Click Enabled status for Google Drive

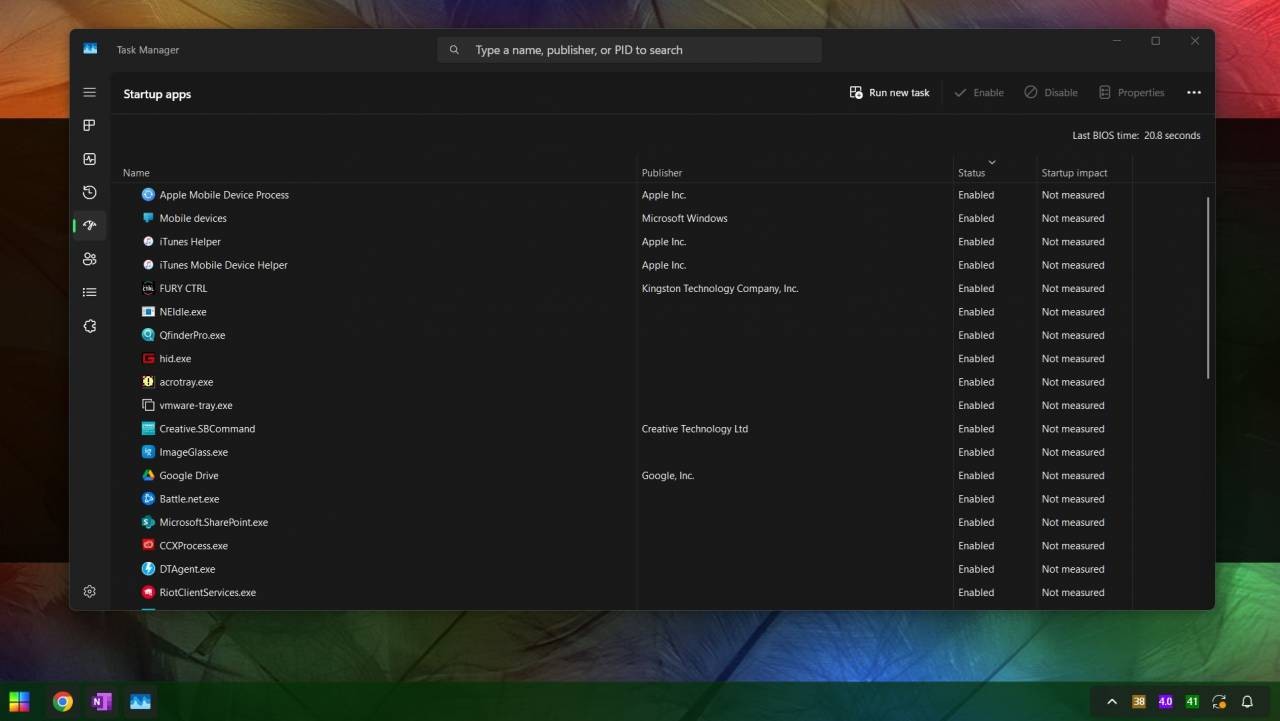click(x=976, y=476)
